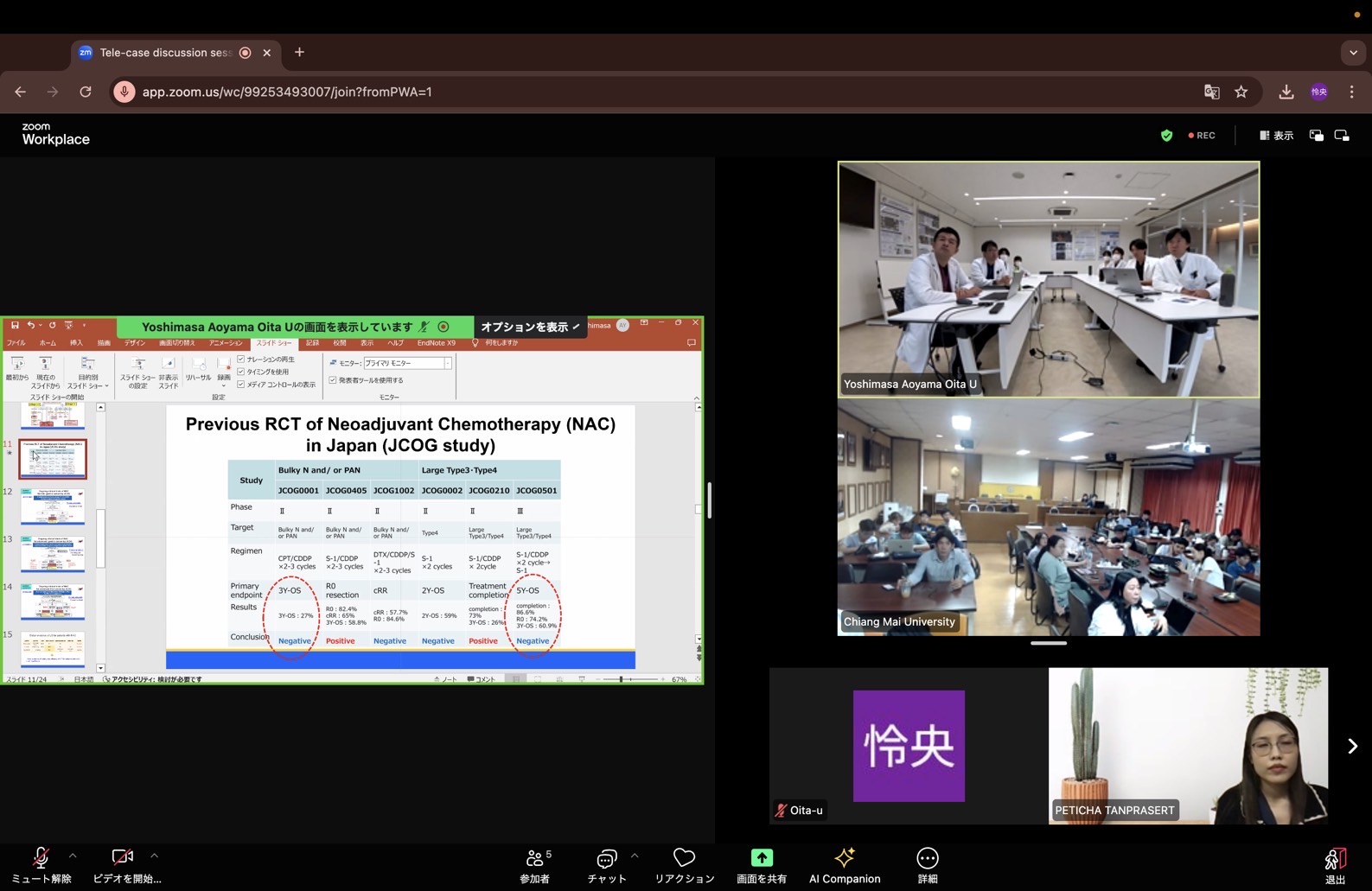Click 何をしますか tell me search

tap(495, 343)
